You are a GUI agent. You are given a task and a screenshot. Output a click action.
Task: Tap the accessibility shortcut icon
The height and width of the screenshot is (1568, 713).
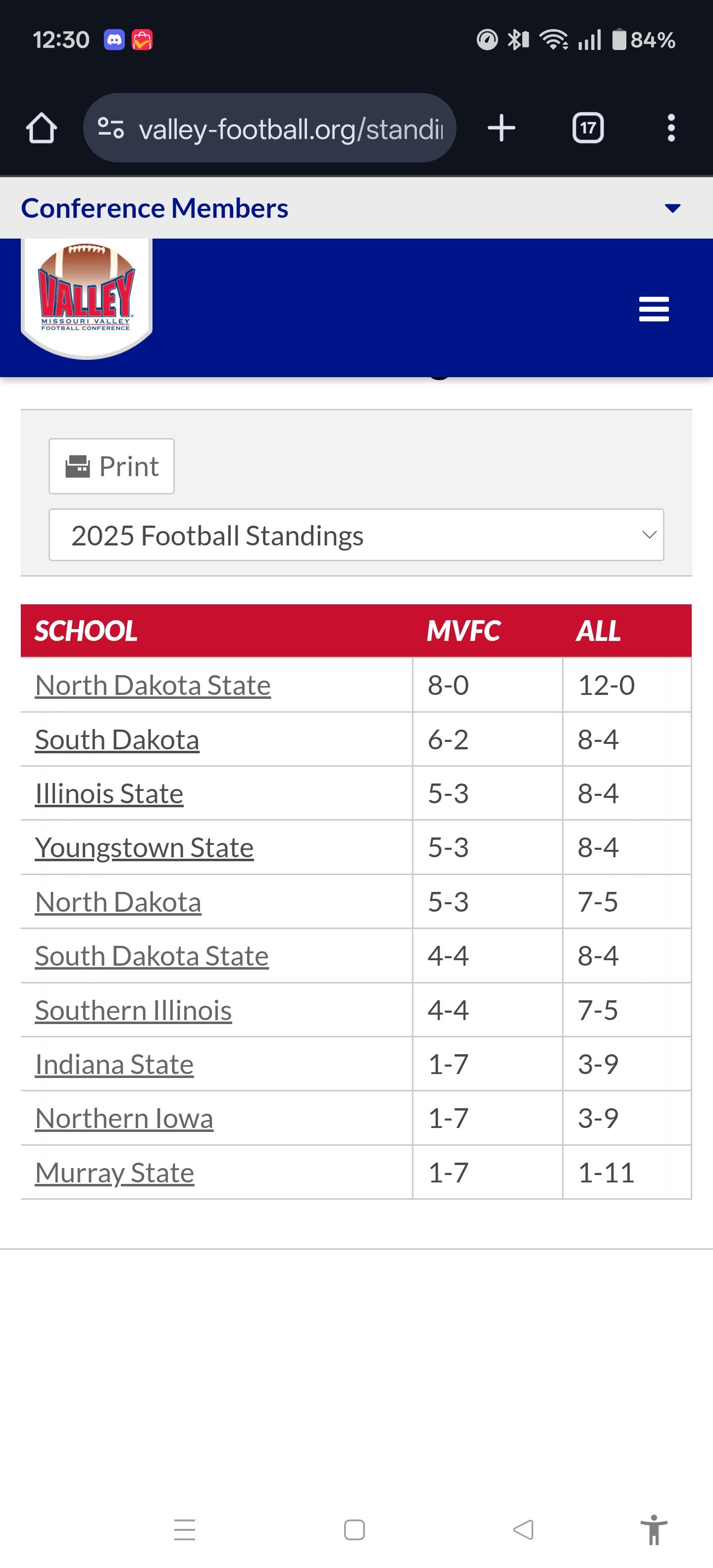click(654, 1529)
